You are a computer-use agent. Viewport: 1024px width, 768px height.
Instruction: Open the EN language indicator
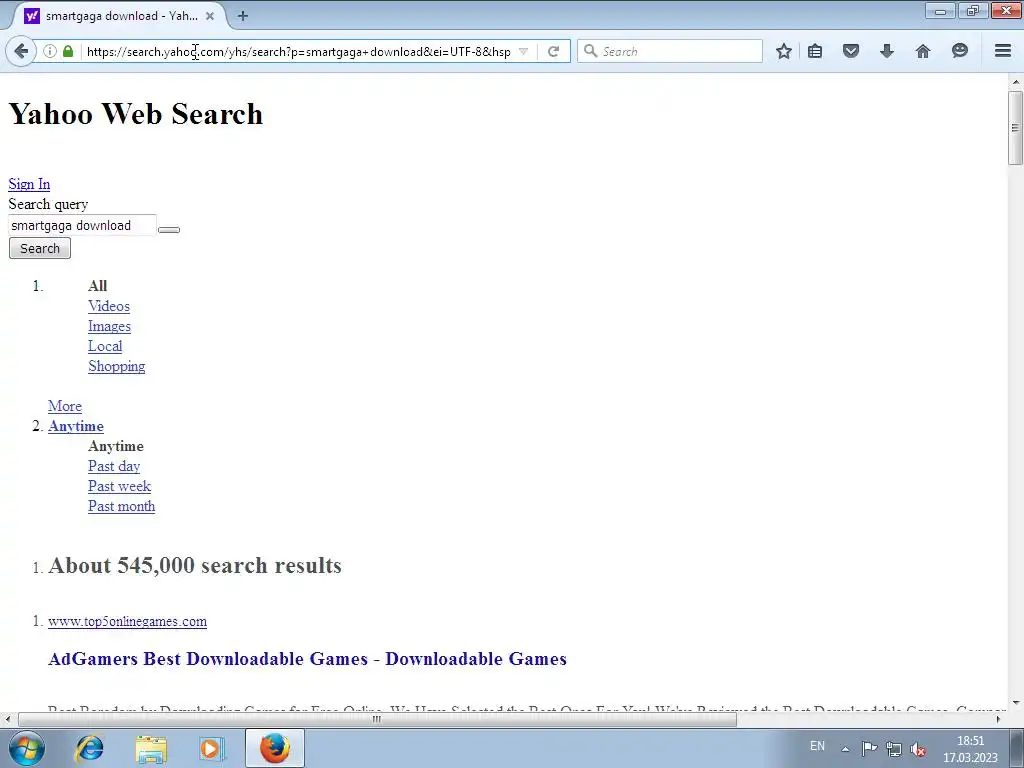(817, 746)
